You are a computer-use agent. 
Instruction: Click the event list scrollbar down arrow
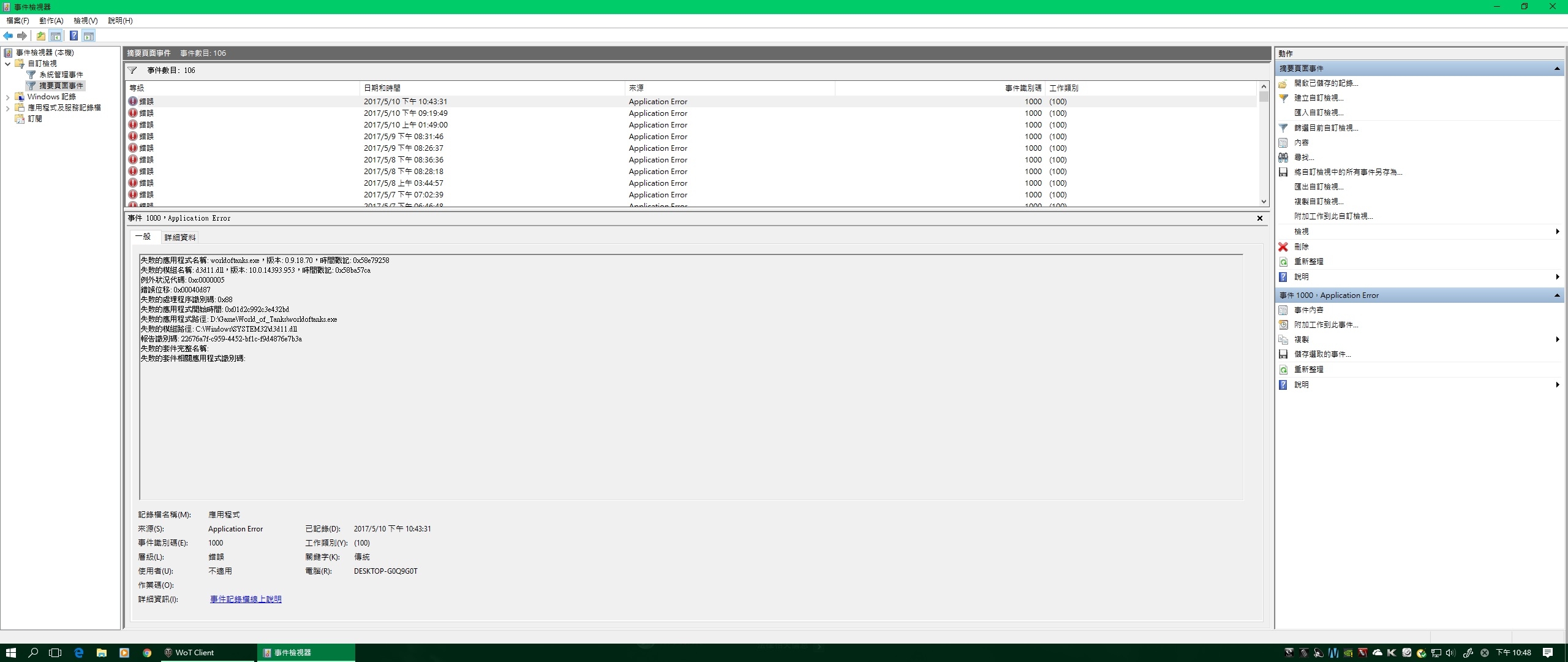tap(1264, 202)
